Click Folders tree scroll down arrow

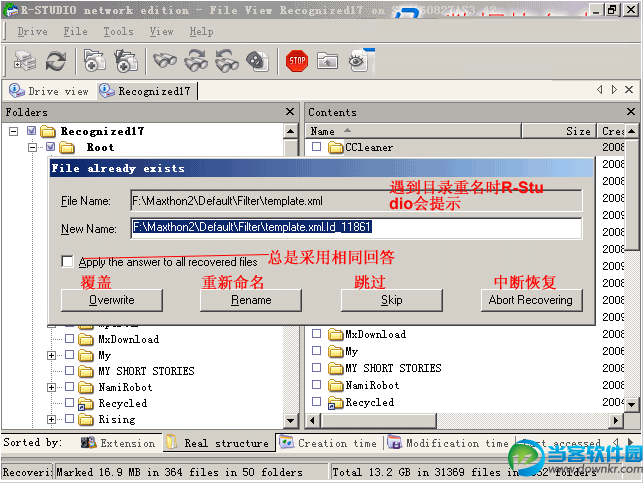coord(291,420)
